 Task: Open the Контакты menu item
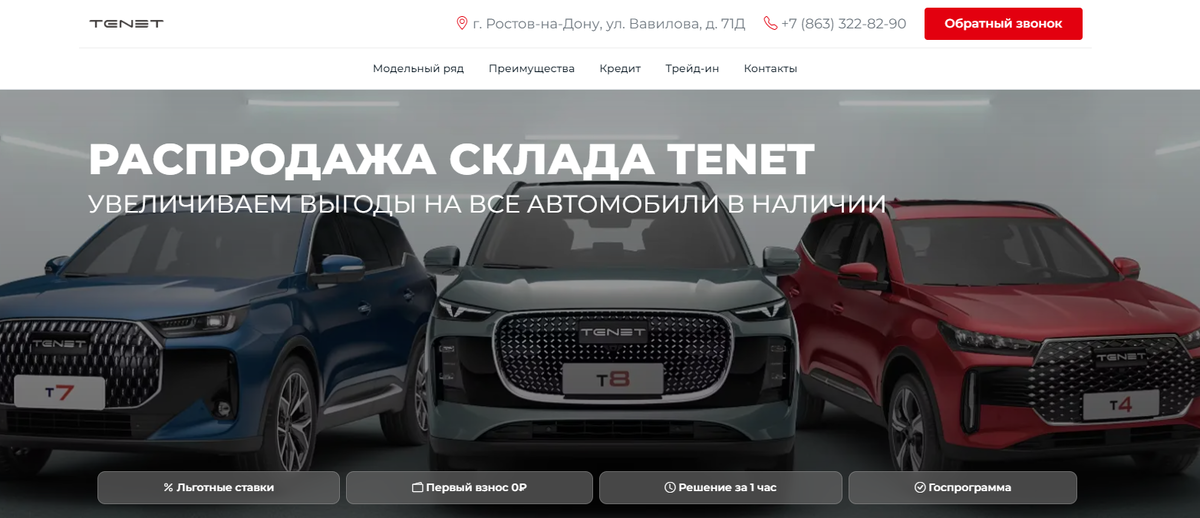(770, 69)
